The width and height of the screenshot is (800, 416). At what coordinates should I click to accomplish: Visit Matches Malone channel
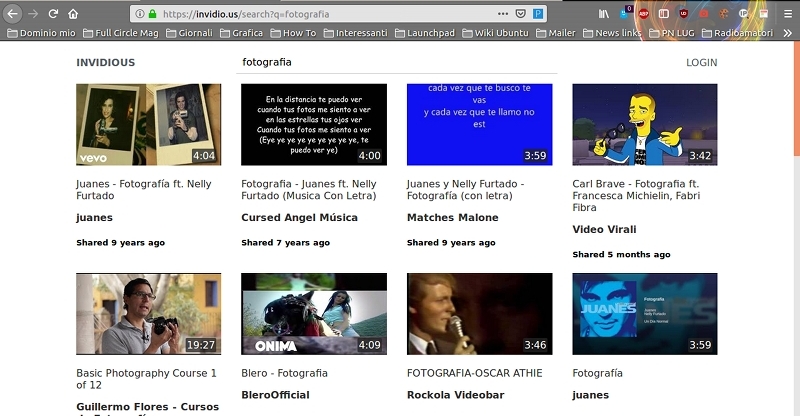(x=453, y=217)
